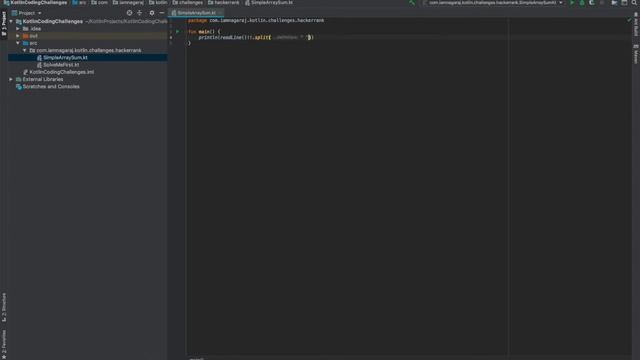The height and width of the screenshot is (360, 640).
Task: Click the green inspection checkmark in editor
Action: click(x=629, y=20)
